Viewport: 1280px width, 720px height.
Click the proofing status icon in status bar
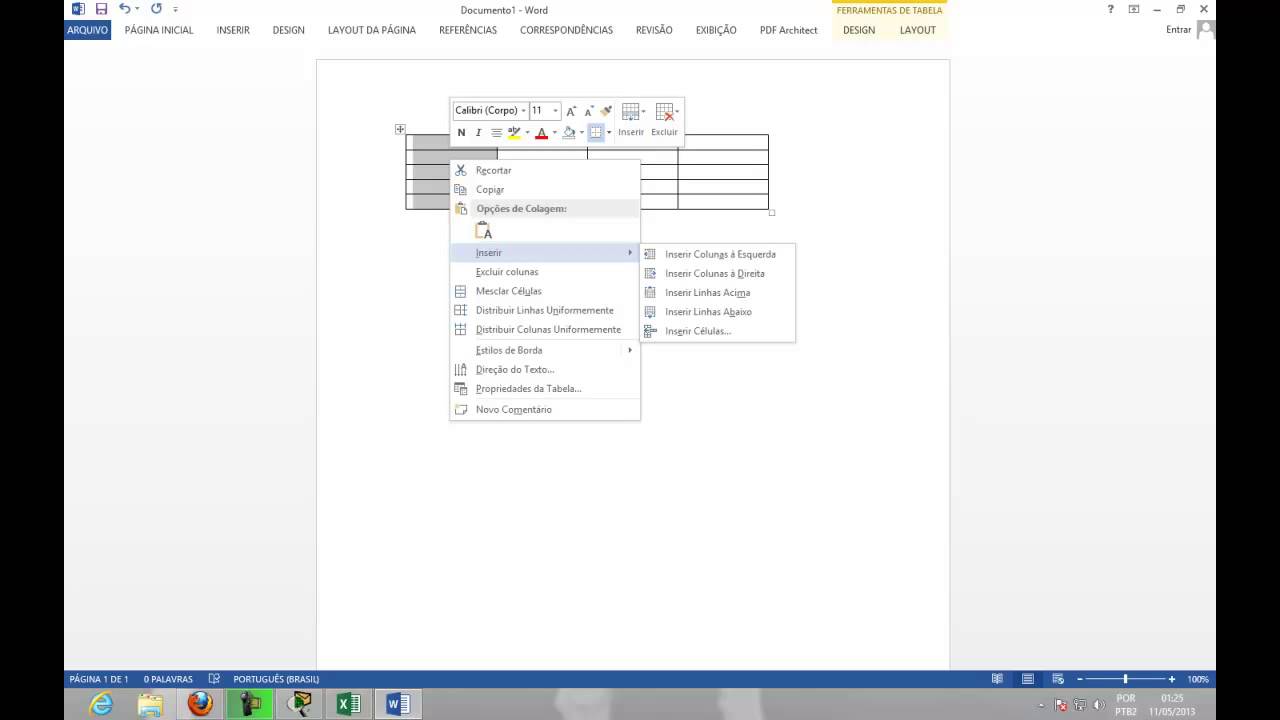(214, 679)
